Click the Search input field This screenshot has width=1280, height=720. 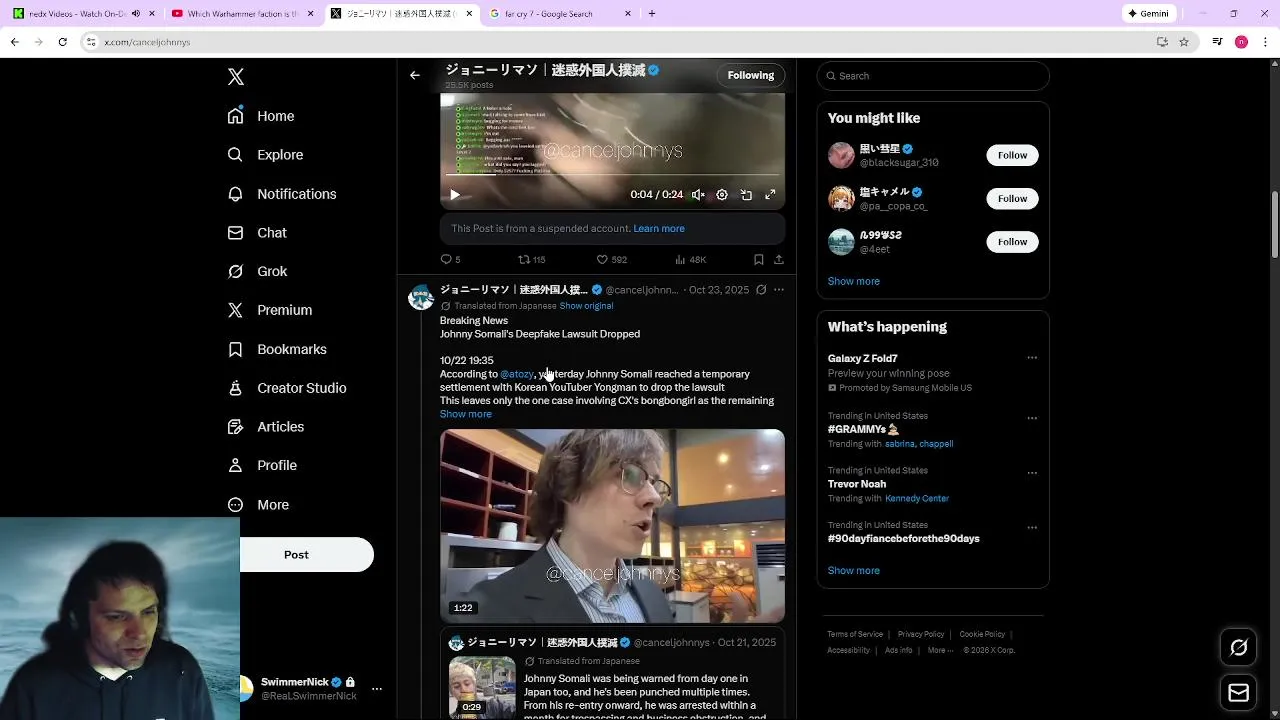coord(933,76)
